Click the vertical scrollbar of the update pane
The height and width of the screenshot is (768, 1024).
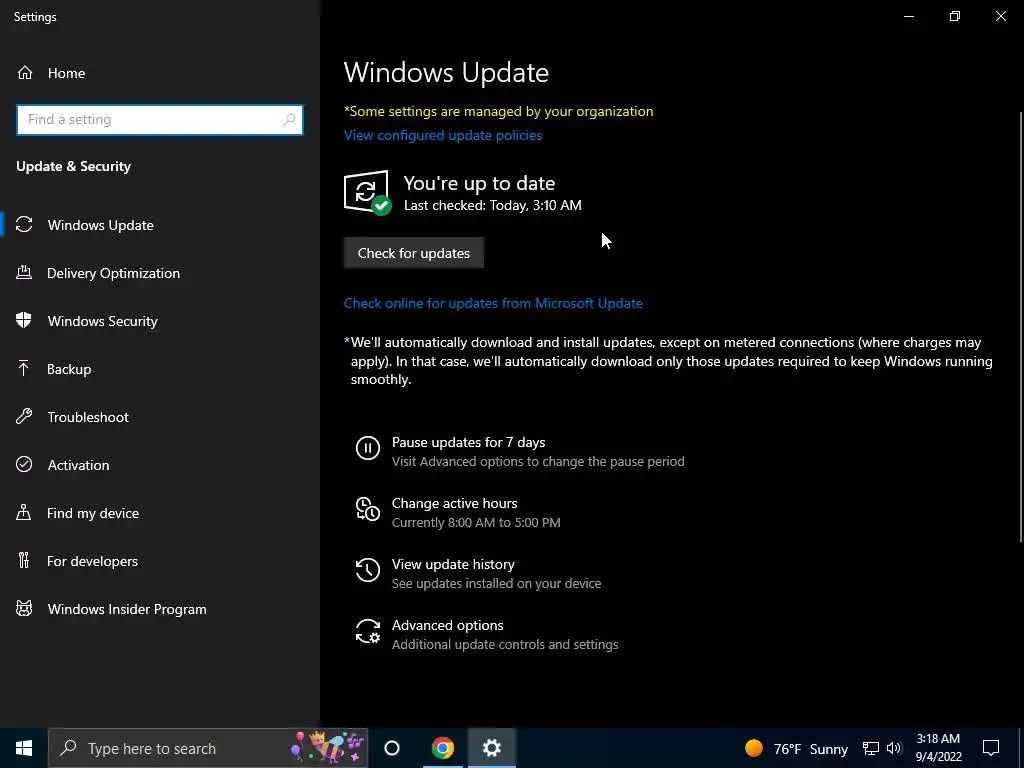pyautogui.click(x=1021, y=327)
